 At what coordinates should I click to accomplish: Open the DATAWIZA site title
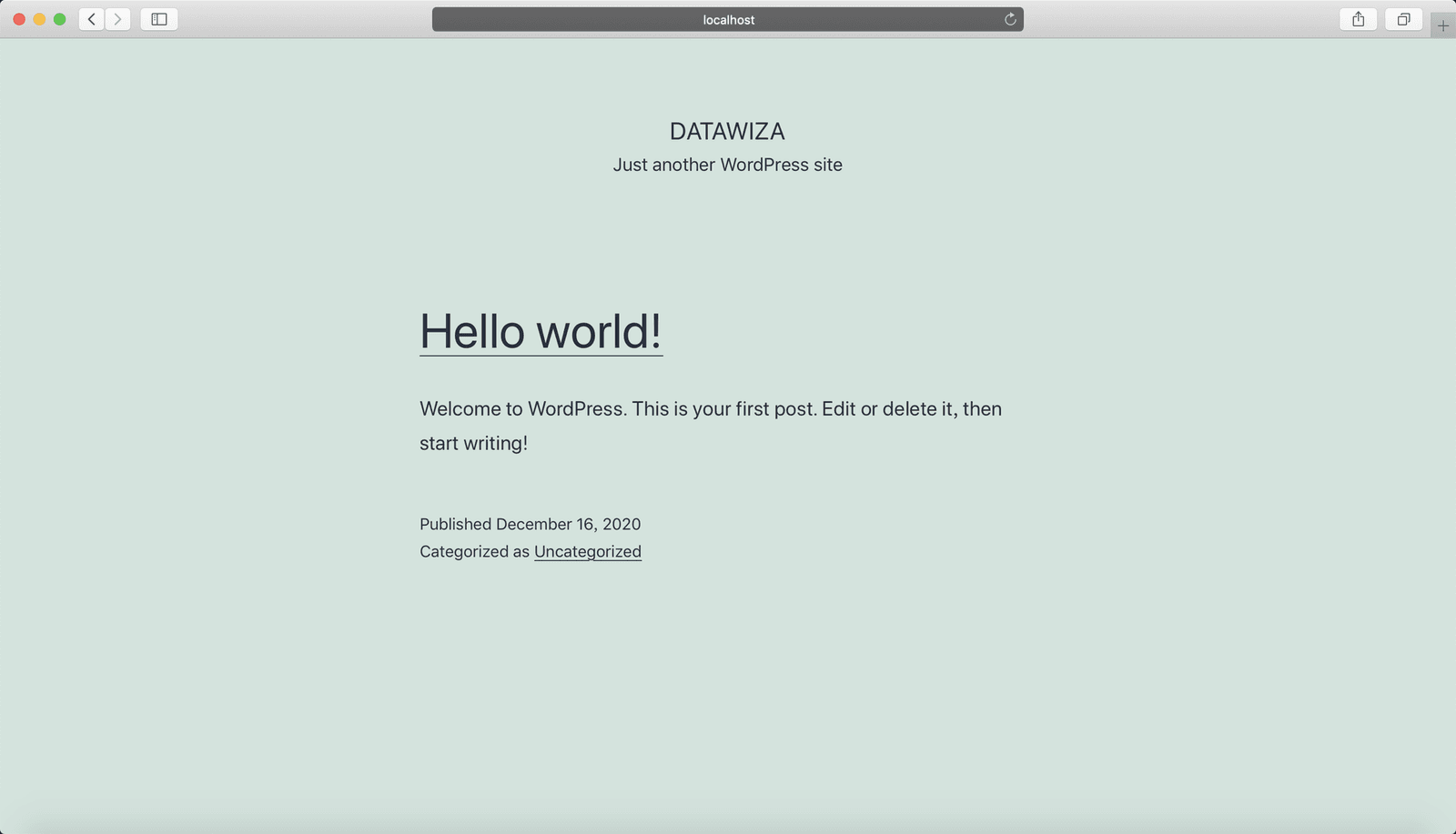click(727, 131)
